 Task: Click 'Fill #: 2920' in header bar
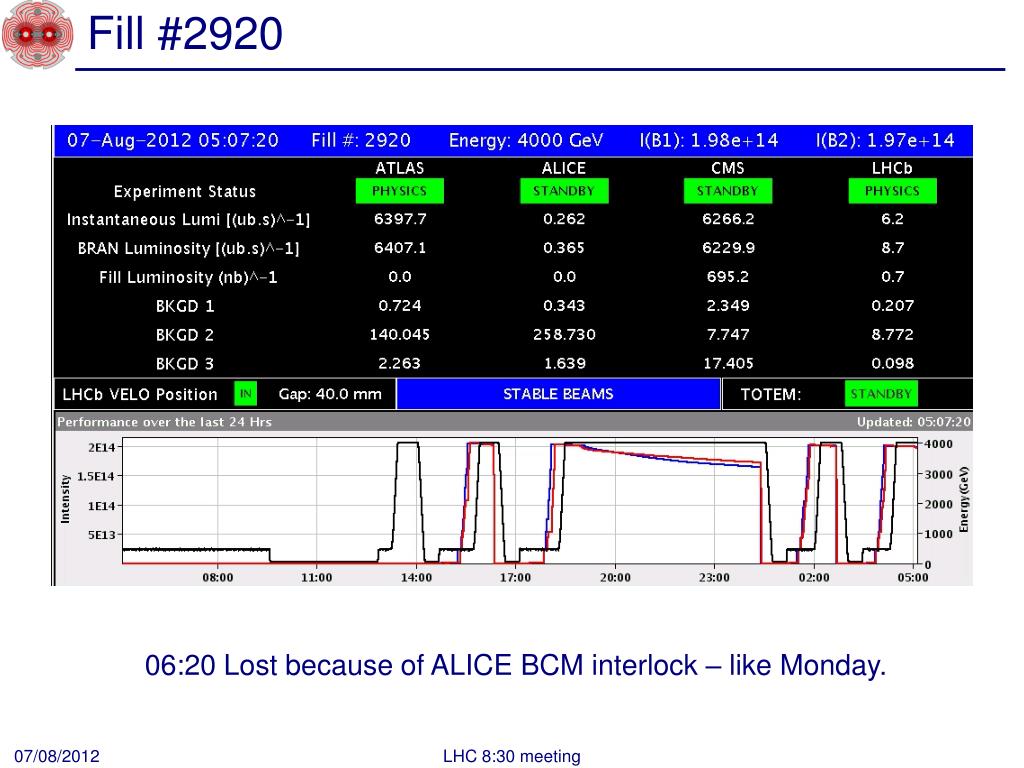click(x=361, y=140)
